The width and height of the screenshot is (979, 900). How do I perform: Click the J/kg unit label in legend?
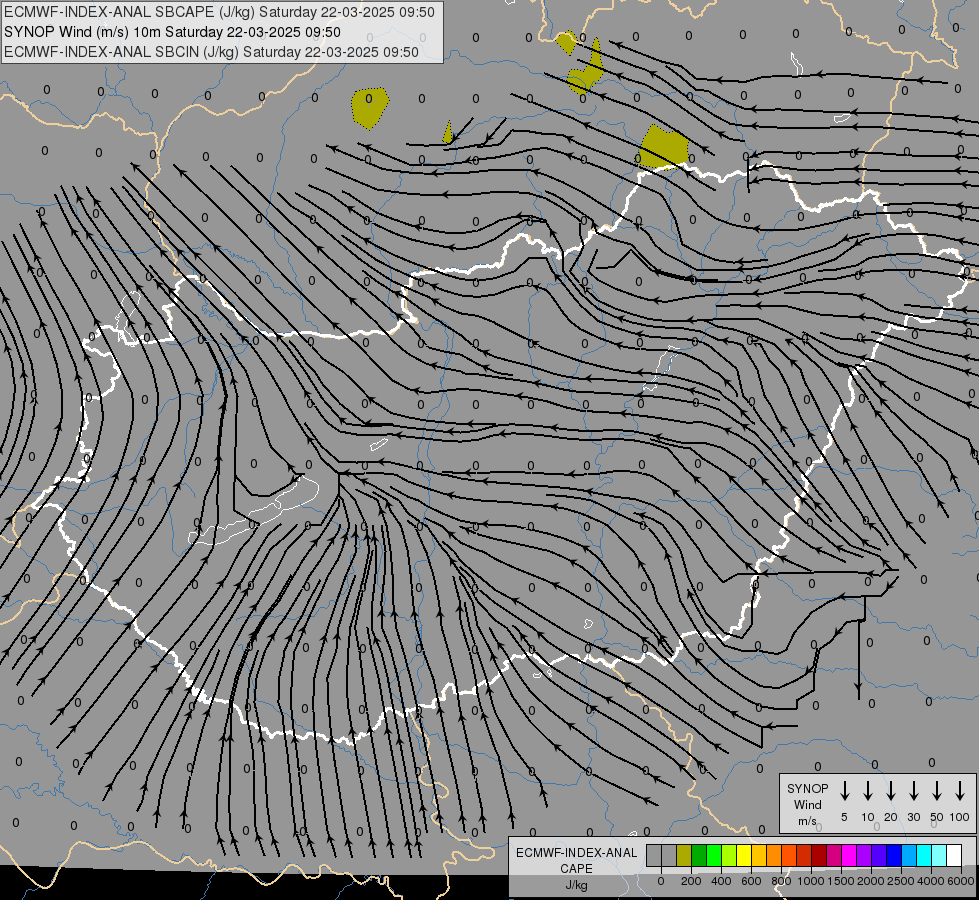coord(576,885)
